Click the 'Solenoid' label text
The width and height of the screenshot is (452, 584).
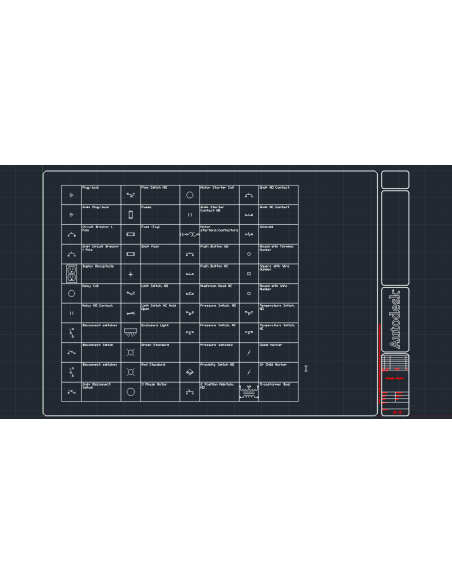click(267, 227)
